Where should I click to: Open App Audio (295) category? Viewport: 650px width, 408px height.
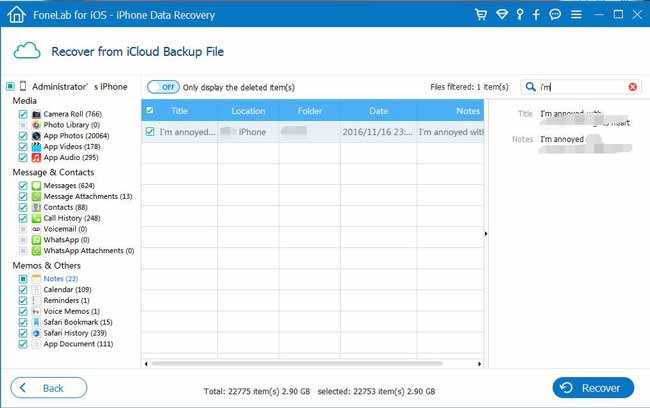click(x=71, y=158)
